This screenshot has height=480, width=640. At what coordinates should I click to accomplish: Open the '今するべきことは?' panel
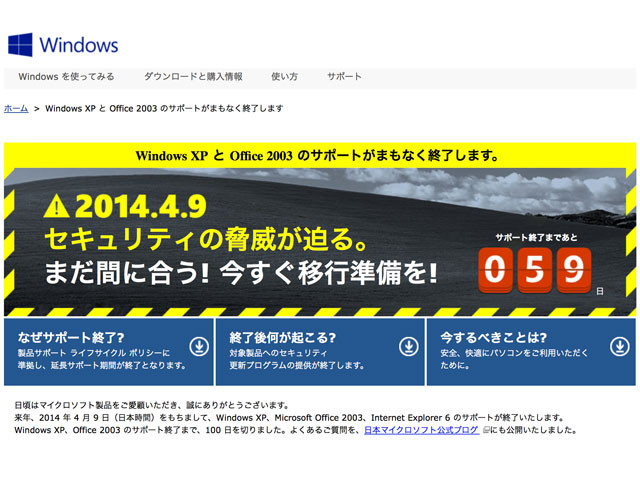pos(531,352)
